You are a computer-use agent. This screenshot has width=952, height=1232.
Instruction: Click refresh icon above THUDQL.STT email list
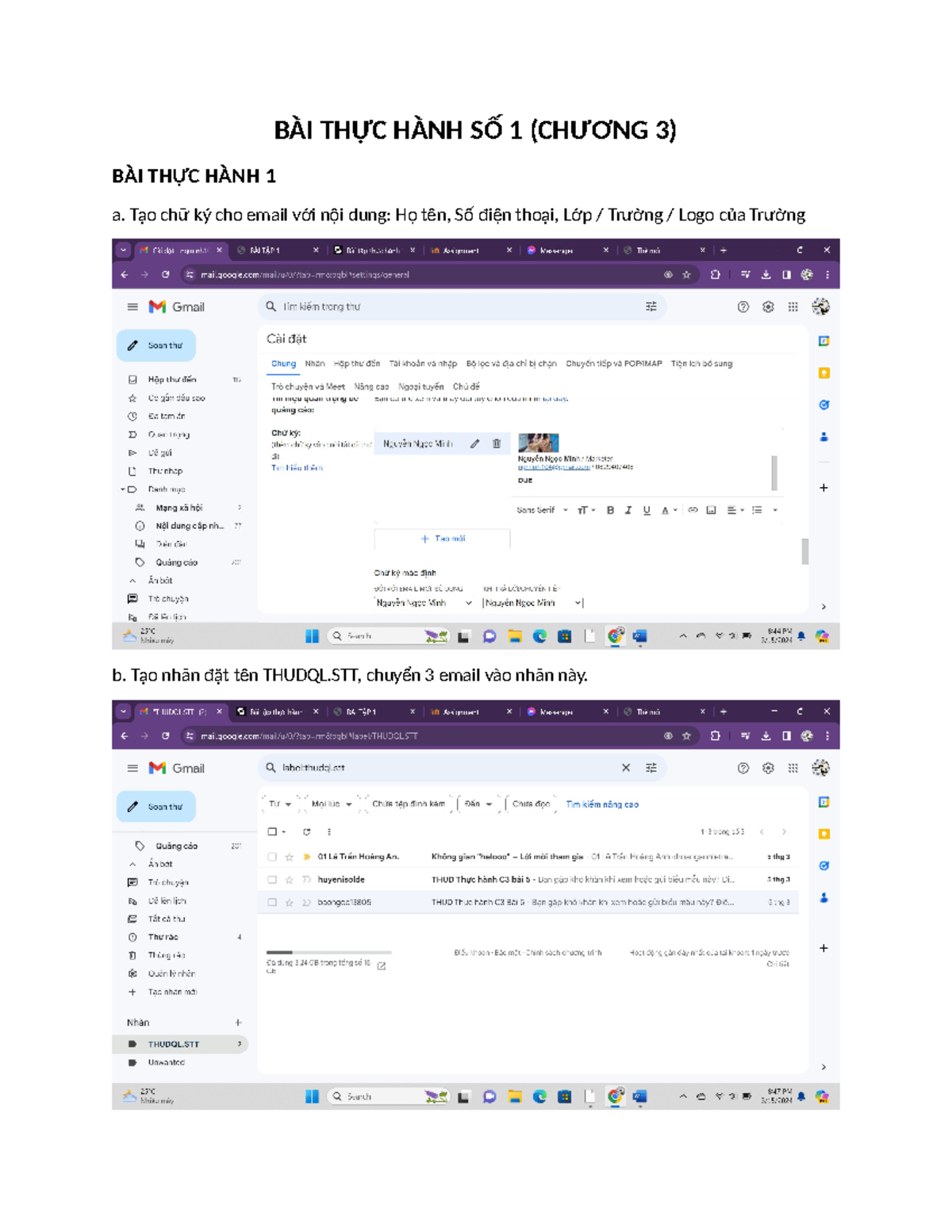[x=307, y=831]
